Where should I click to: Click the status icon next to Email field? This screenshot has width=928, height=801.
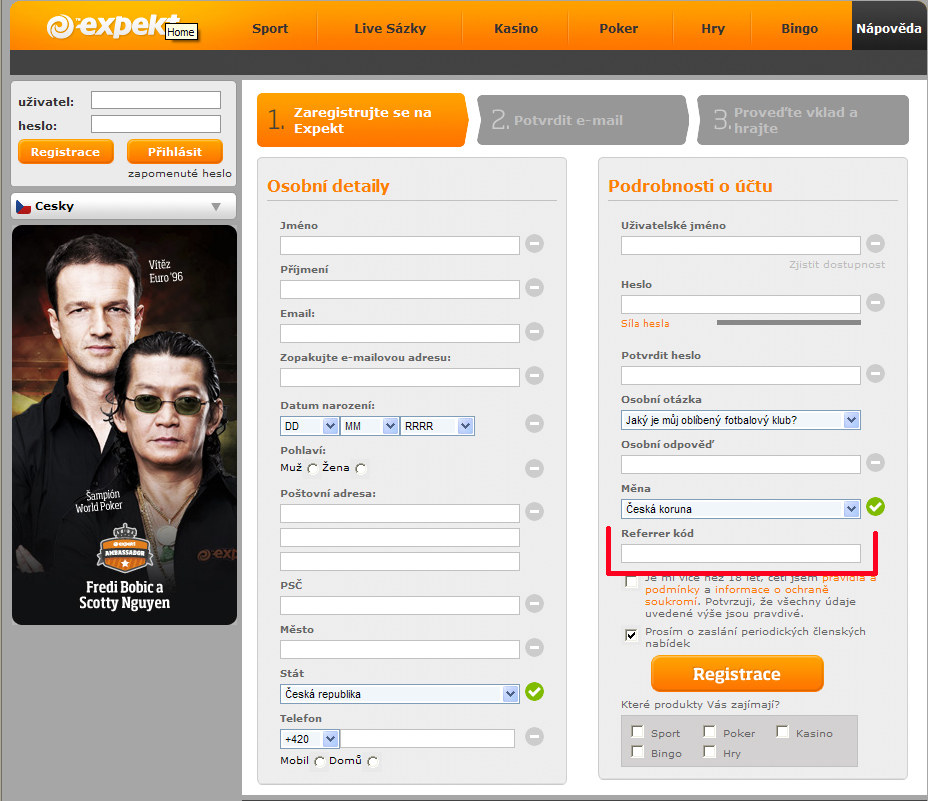[534, 332]
